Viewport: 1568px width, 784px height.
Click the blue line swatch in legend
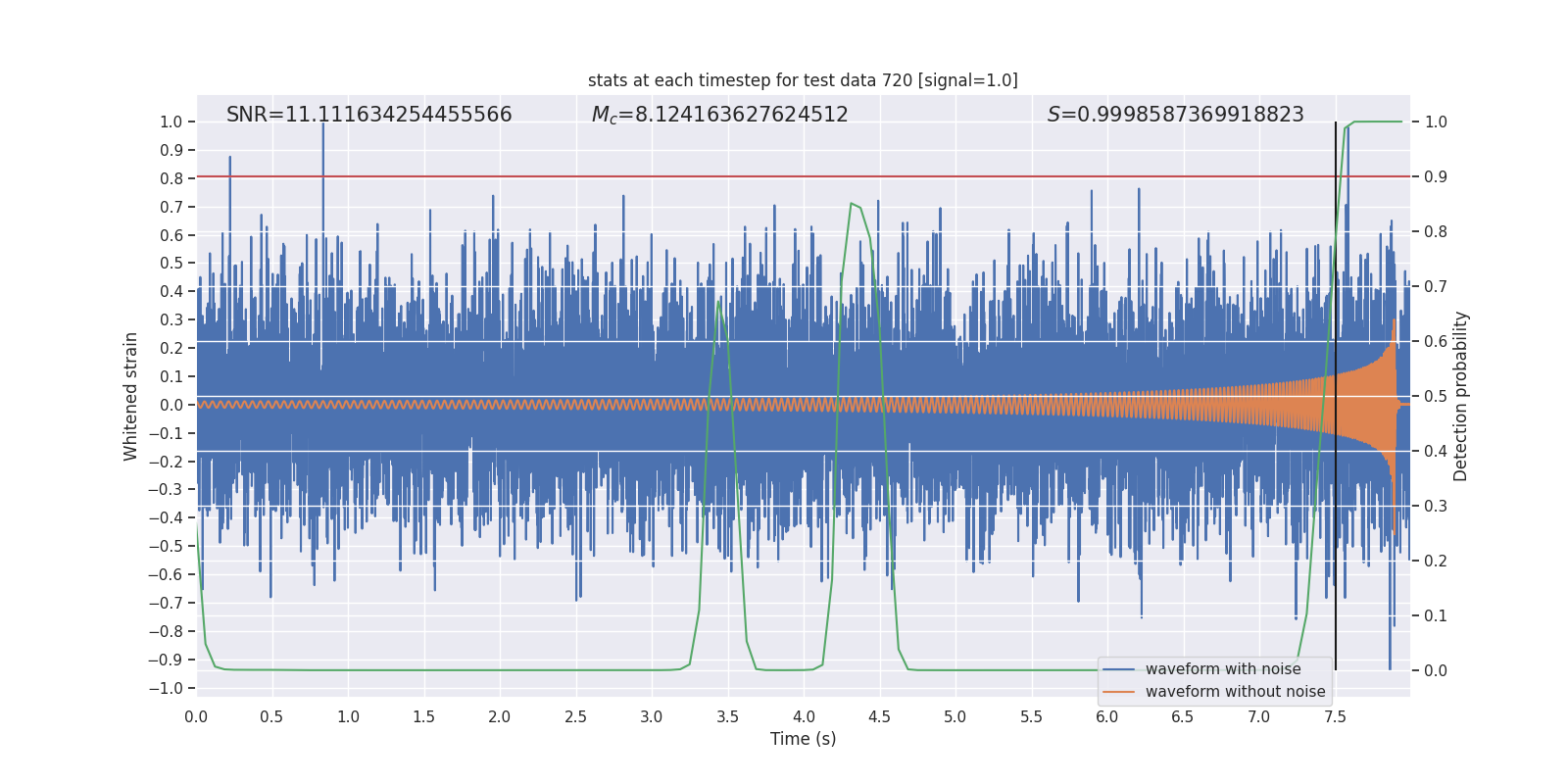[x=1118, y=669]
